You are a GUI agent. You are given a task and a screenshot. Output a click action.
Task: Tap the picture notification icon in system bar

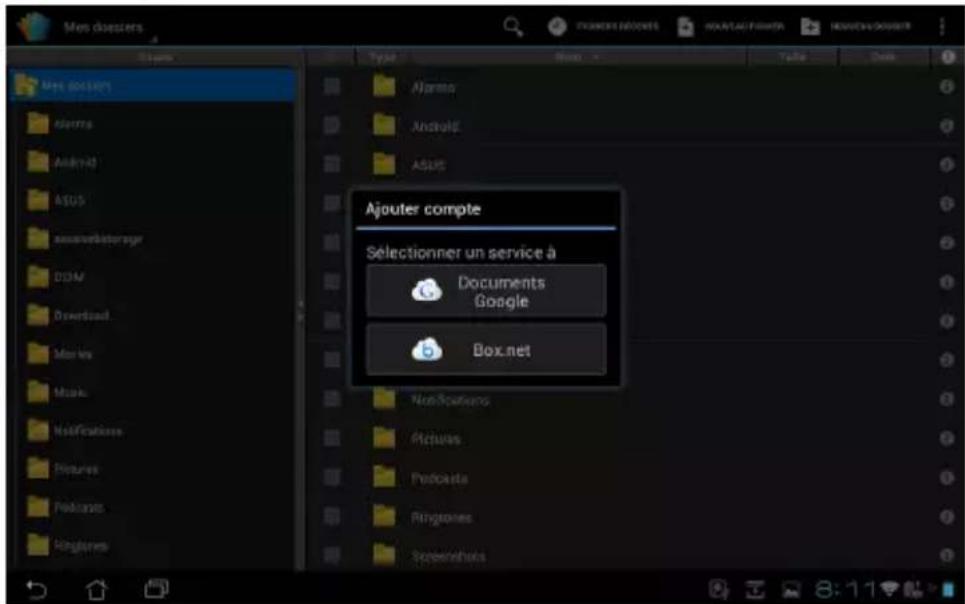click(x=791, y=590)
